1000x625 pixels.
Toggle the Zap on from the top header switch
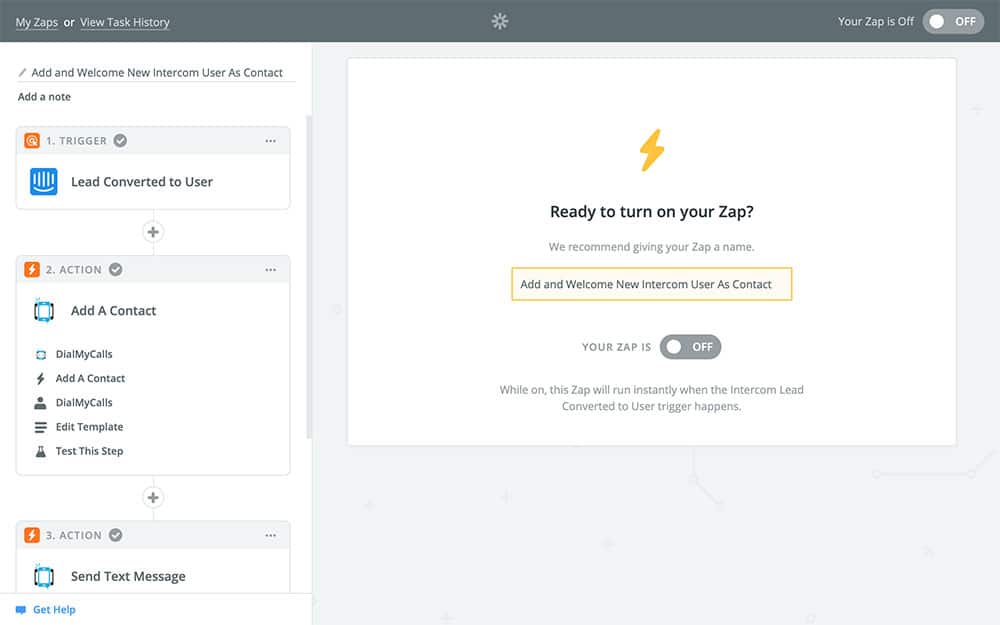tap(954, 21)
